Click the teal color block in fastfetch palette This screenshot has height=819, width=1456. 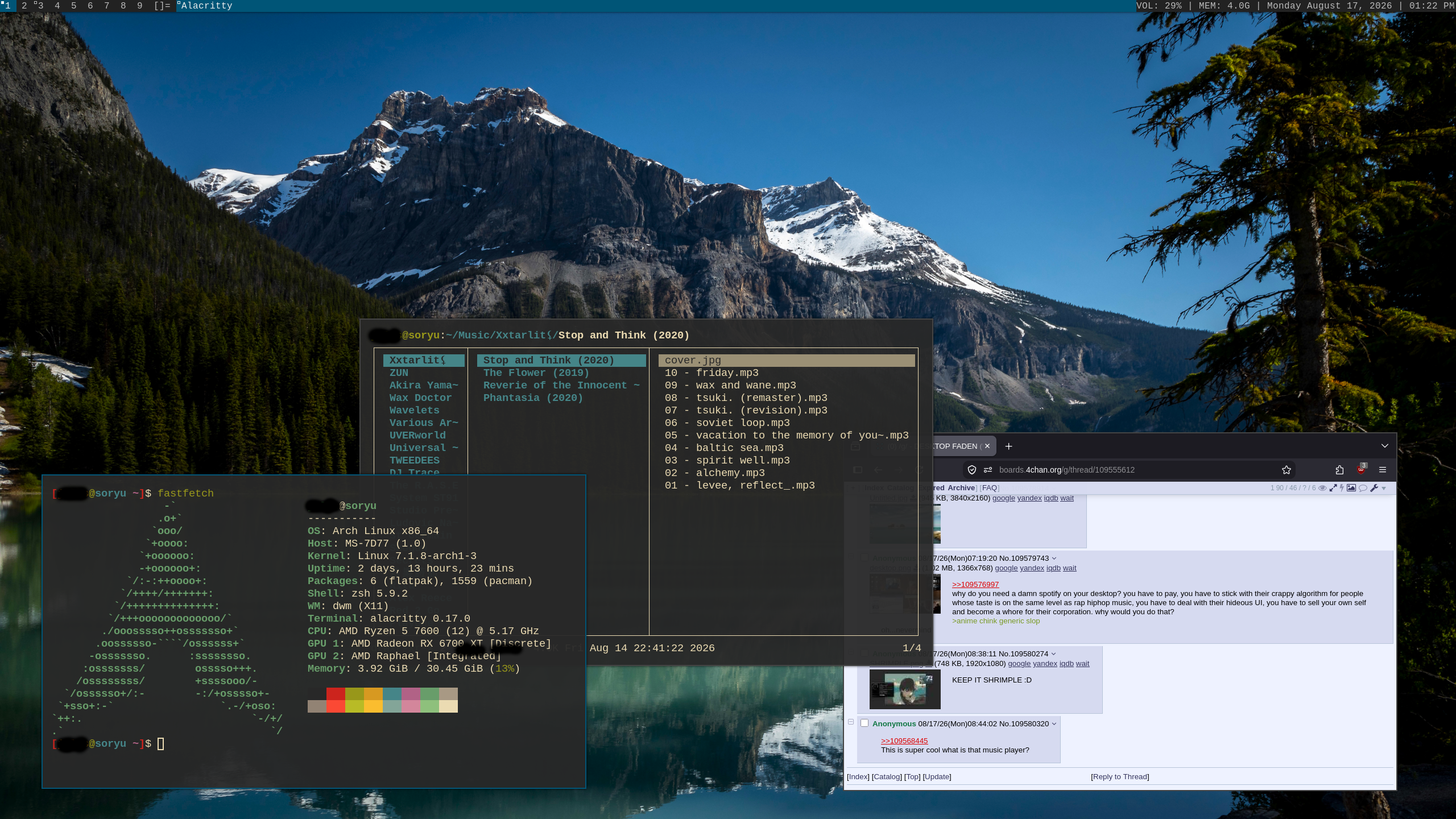392,694
